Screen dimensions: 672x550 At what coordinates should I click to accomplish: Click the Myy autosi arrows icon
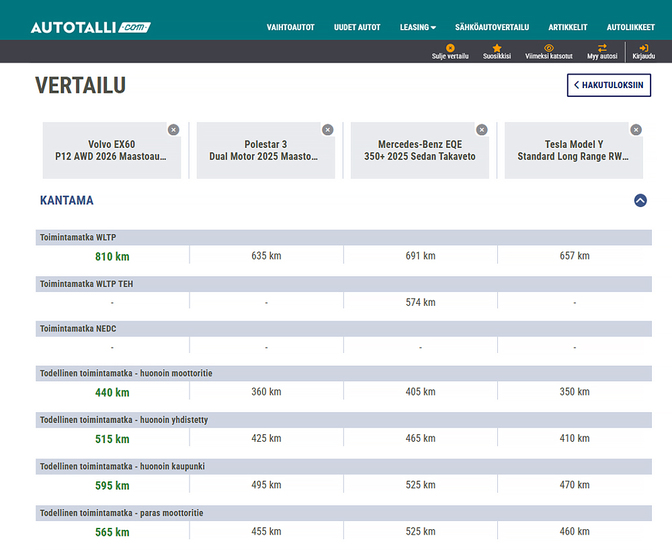tap(602, 48)
